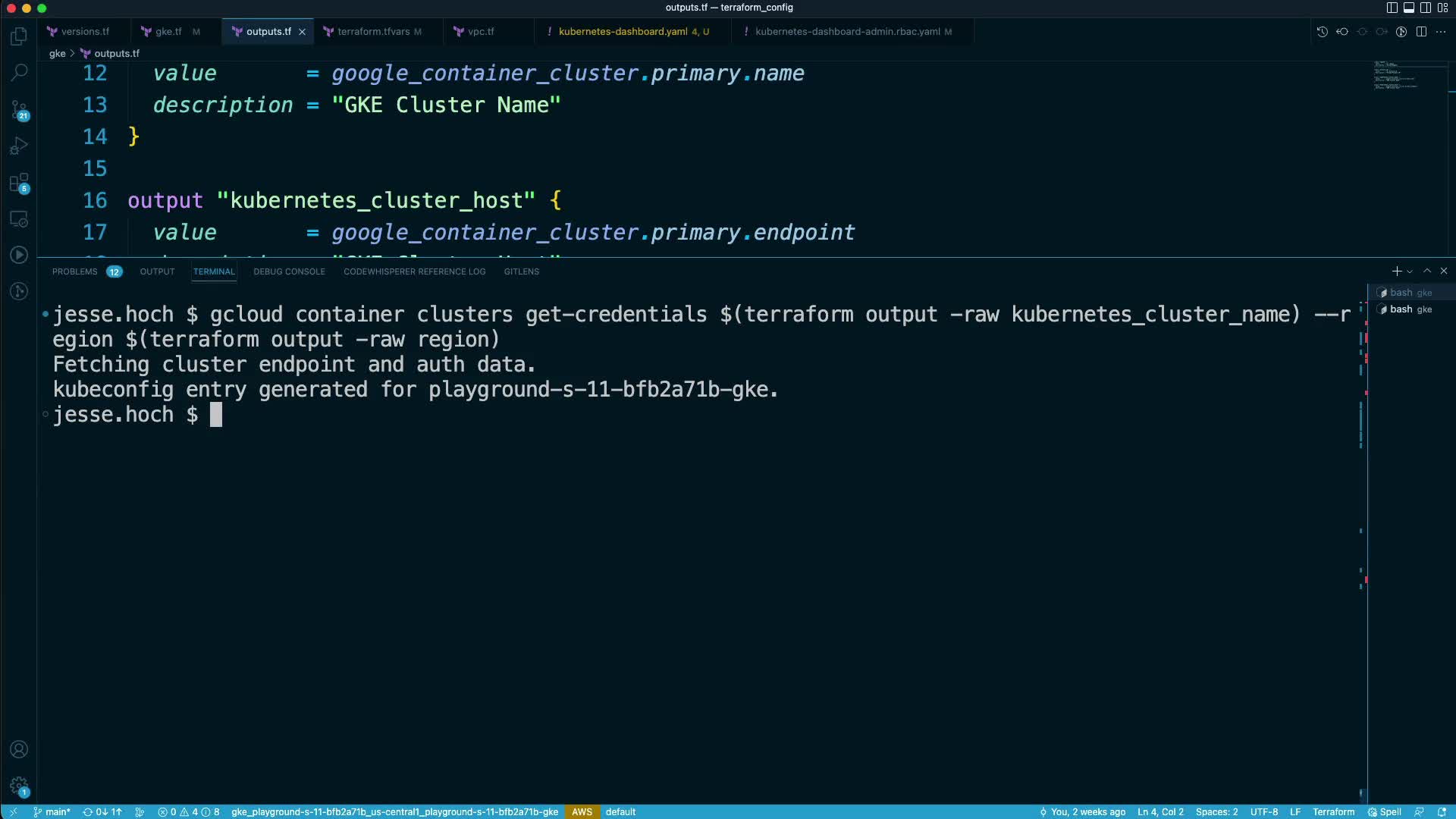Open the Search view in activity bar
Screen dimensions: 1456x819
19,73
